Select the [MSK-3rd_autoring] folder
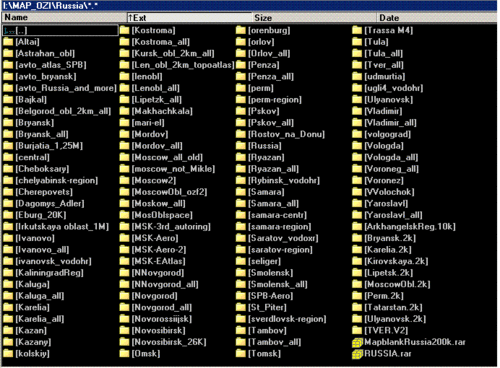Viewport: 500px width, 368px height. pos(166,227)
